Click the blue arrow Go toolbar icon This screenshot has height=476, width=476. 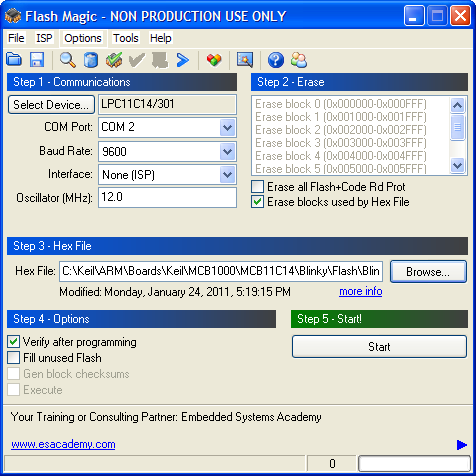[183, 60]
